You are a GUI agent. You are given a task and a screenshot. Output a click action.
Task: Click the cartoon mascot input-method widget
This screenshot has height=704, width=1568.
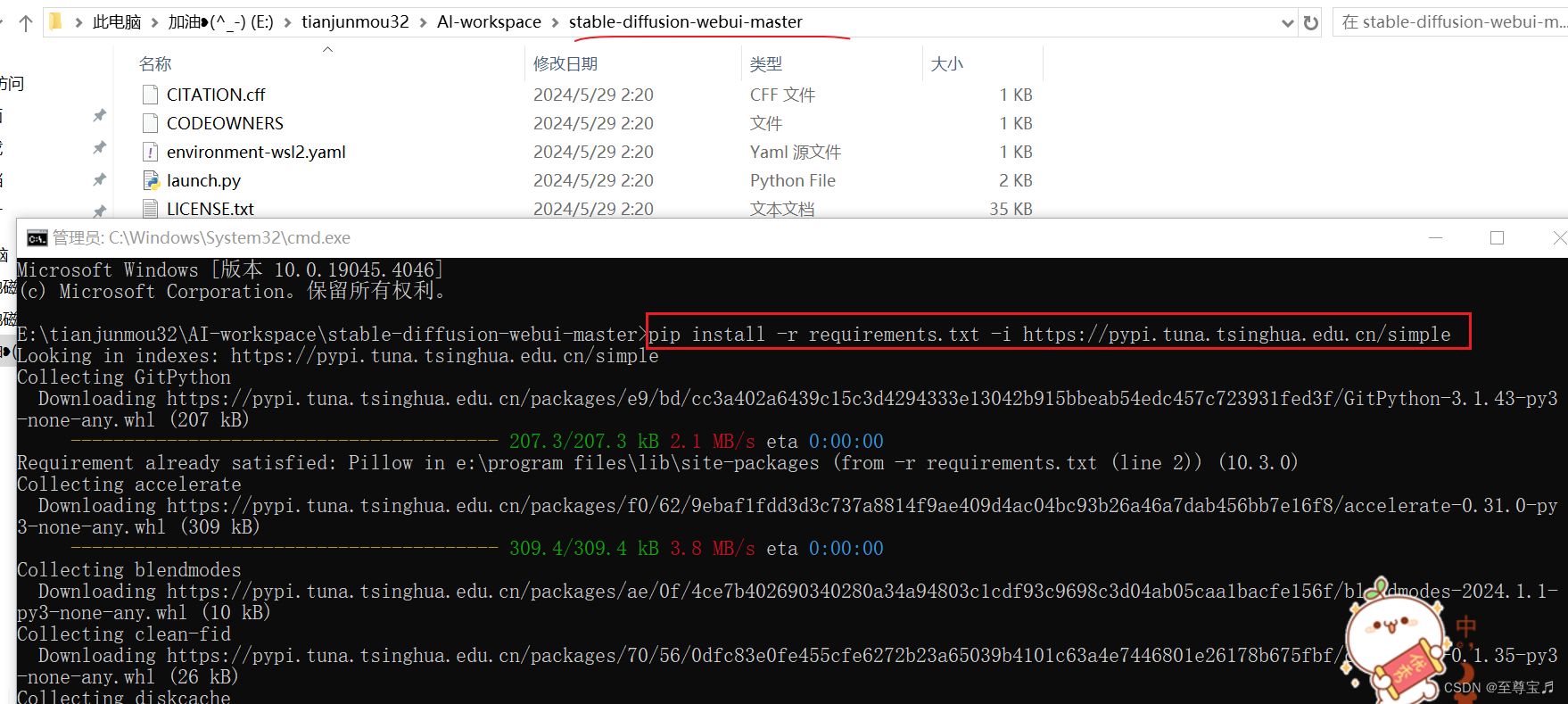point(1395,639)
